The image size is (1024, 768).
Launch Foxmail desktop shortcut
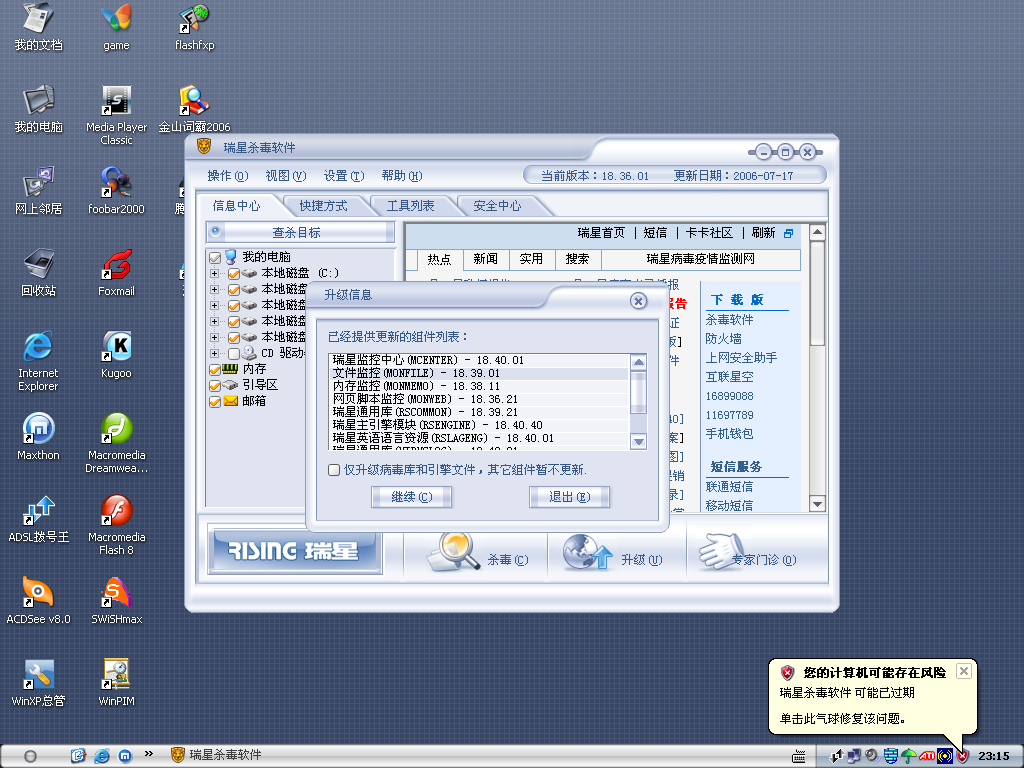pos(116,273)
